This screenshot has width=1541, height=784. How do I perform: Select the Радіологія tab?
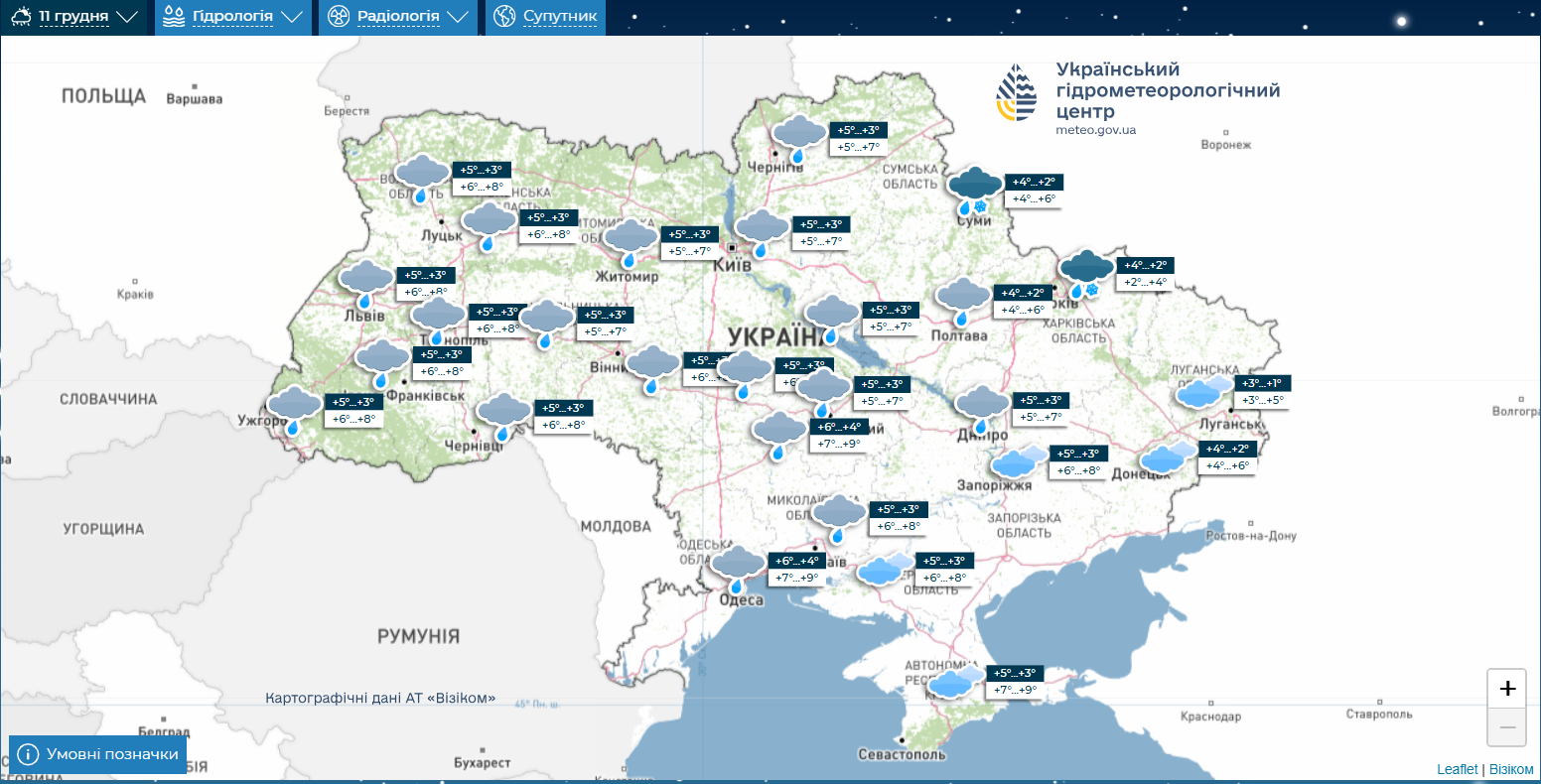click(397, 17)
